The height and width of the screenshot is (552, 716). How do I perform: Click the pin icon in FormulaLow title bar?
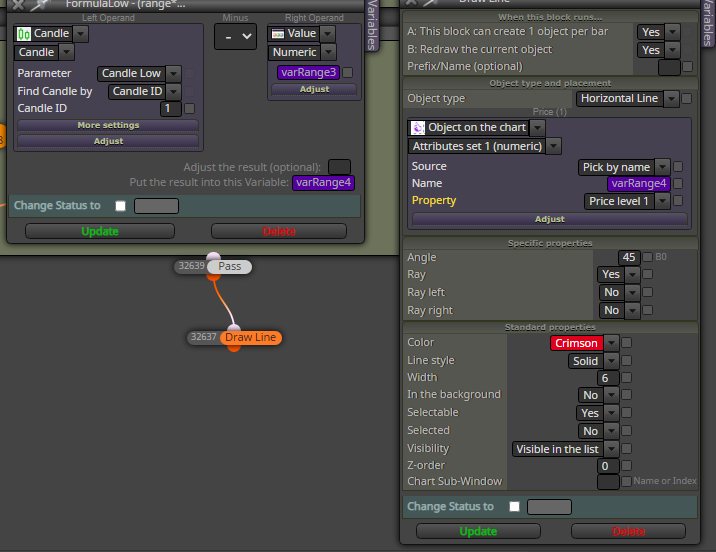click(41, 5)
